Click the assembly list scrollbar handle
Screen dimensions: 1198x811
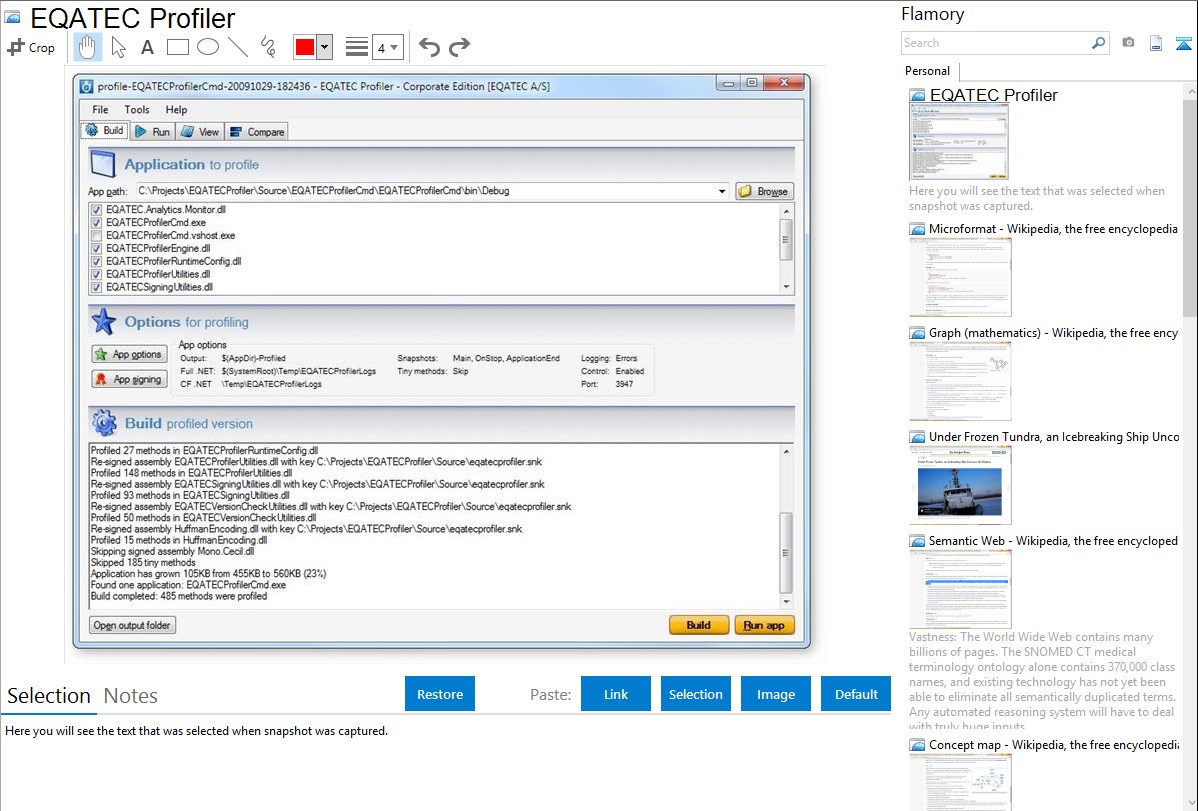(x=785, y=240)
